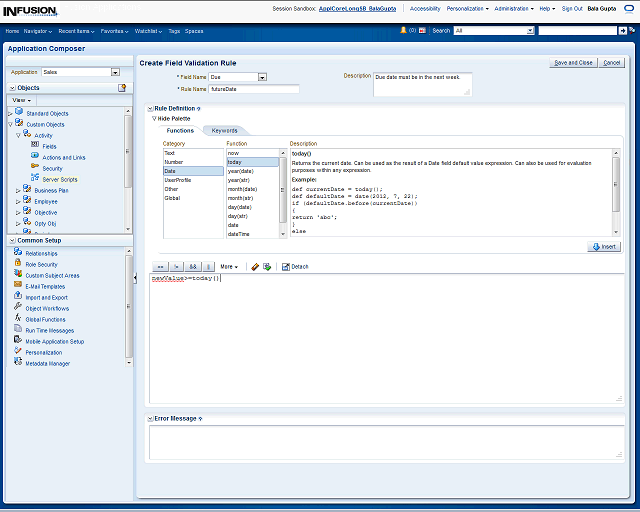
Task: Open the Field Name dropdown
Action: point(262,77)
